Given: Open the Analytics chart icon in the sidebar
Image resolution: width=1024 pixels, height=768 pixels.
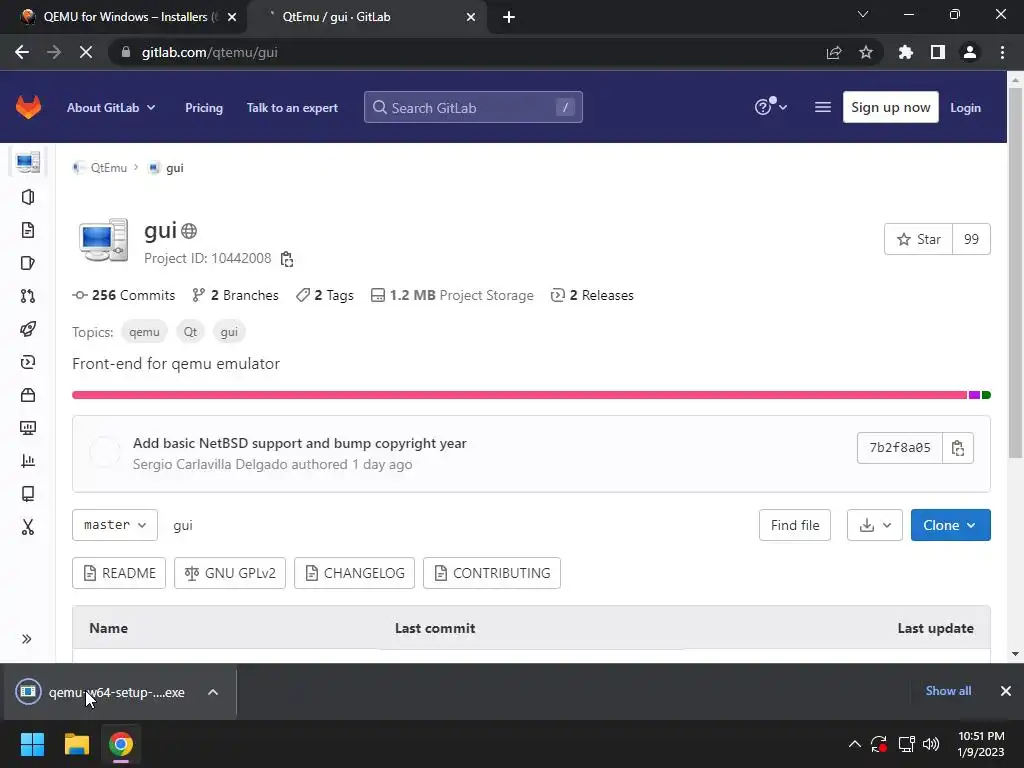Looking at the screenshot, I should (x=27, y=461).
